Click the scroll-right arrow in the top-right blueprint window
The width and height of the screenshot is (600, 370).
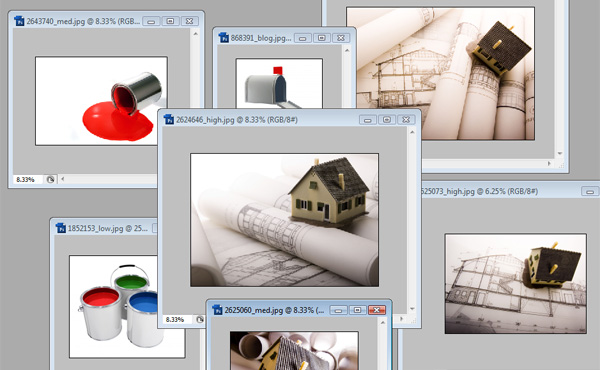click(549, 163)
